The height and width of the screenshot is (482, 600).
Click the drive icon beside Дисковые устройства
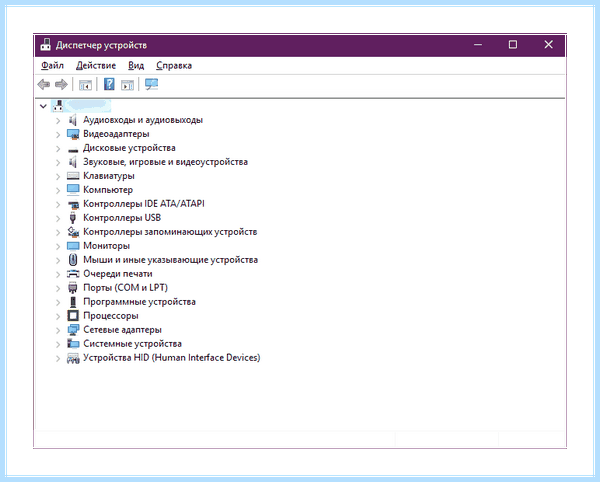pos(73,150)
